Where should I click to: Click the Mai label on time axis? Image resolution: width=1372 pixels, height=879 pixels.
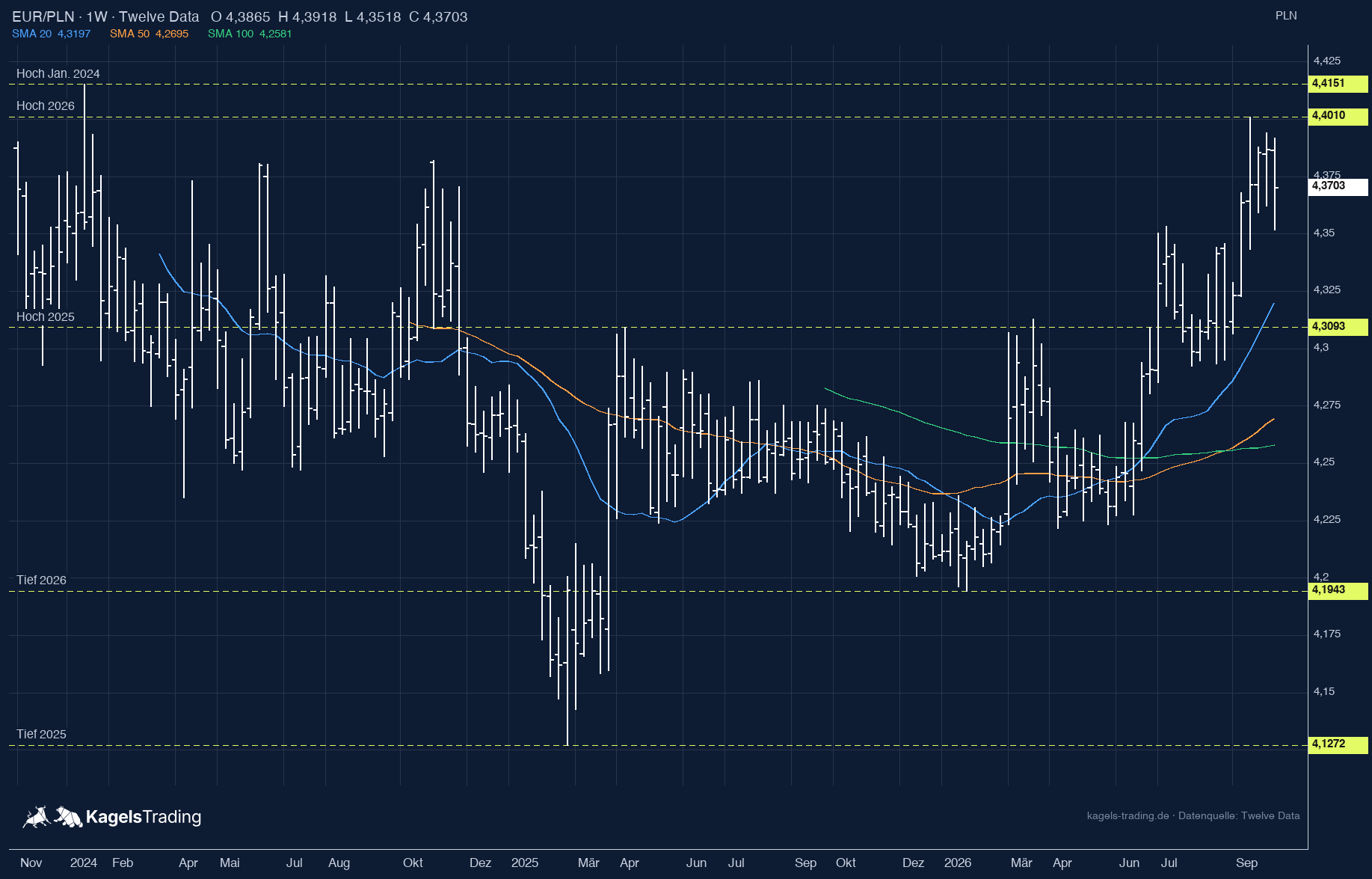(230, 863)
